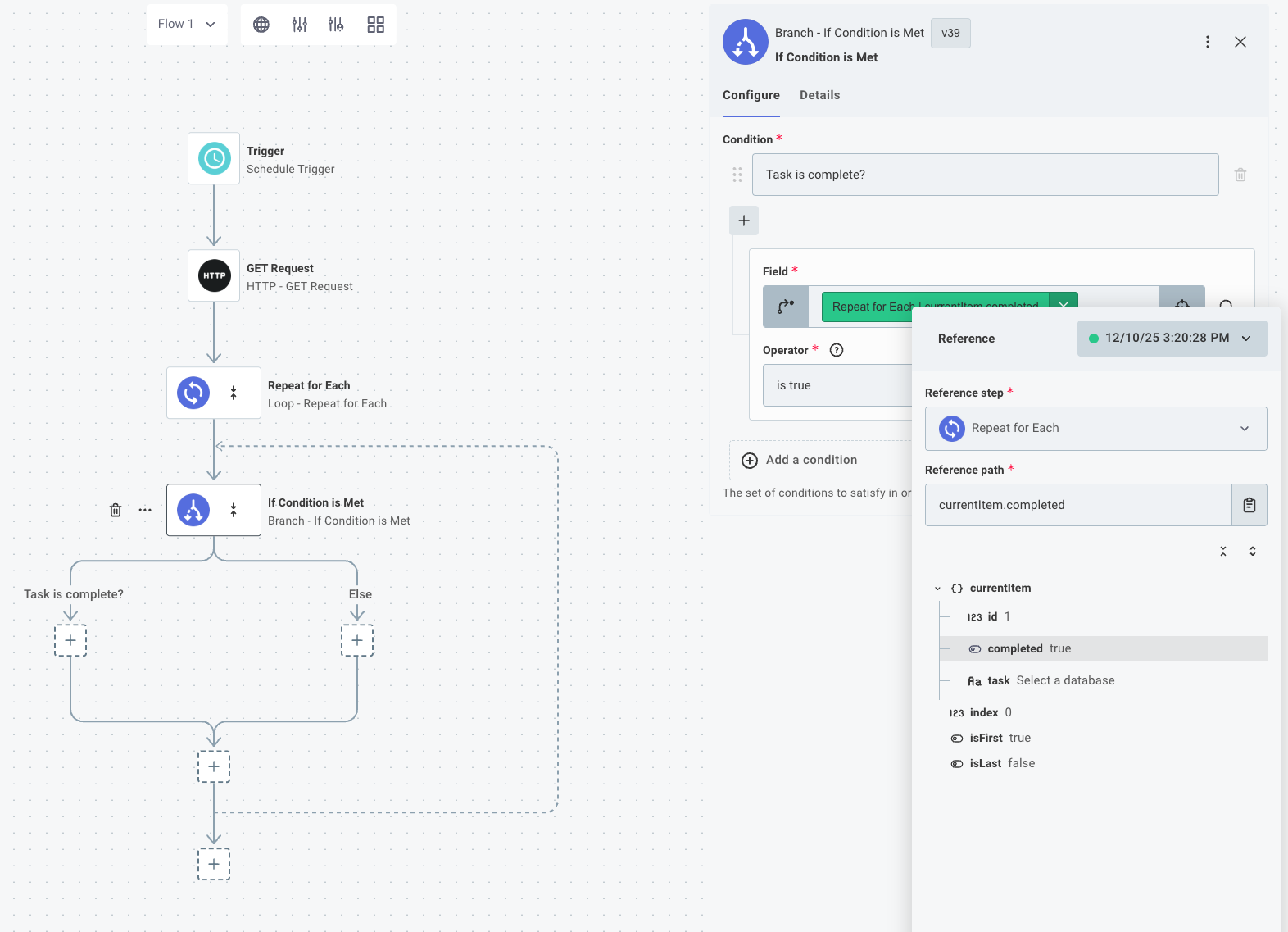The height and width of the screenshot is (932, 1288).
Task: Click the kebab menu in panel header
Action: pos(1207,42)
